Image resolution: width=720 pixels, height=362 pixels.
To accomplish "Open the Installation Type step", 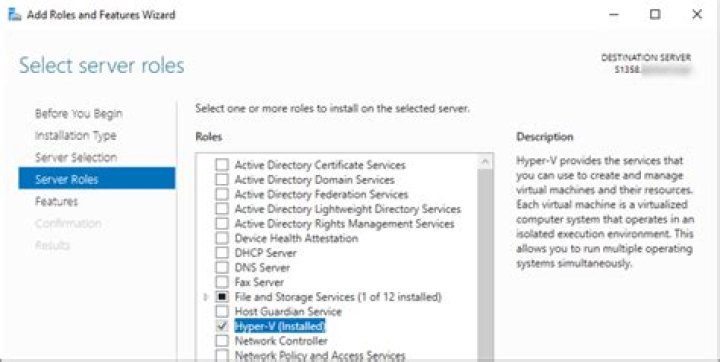I will point(76,136).
